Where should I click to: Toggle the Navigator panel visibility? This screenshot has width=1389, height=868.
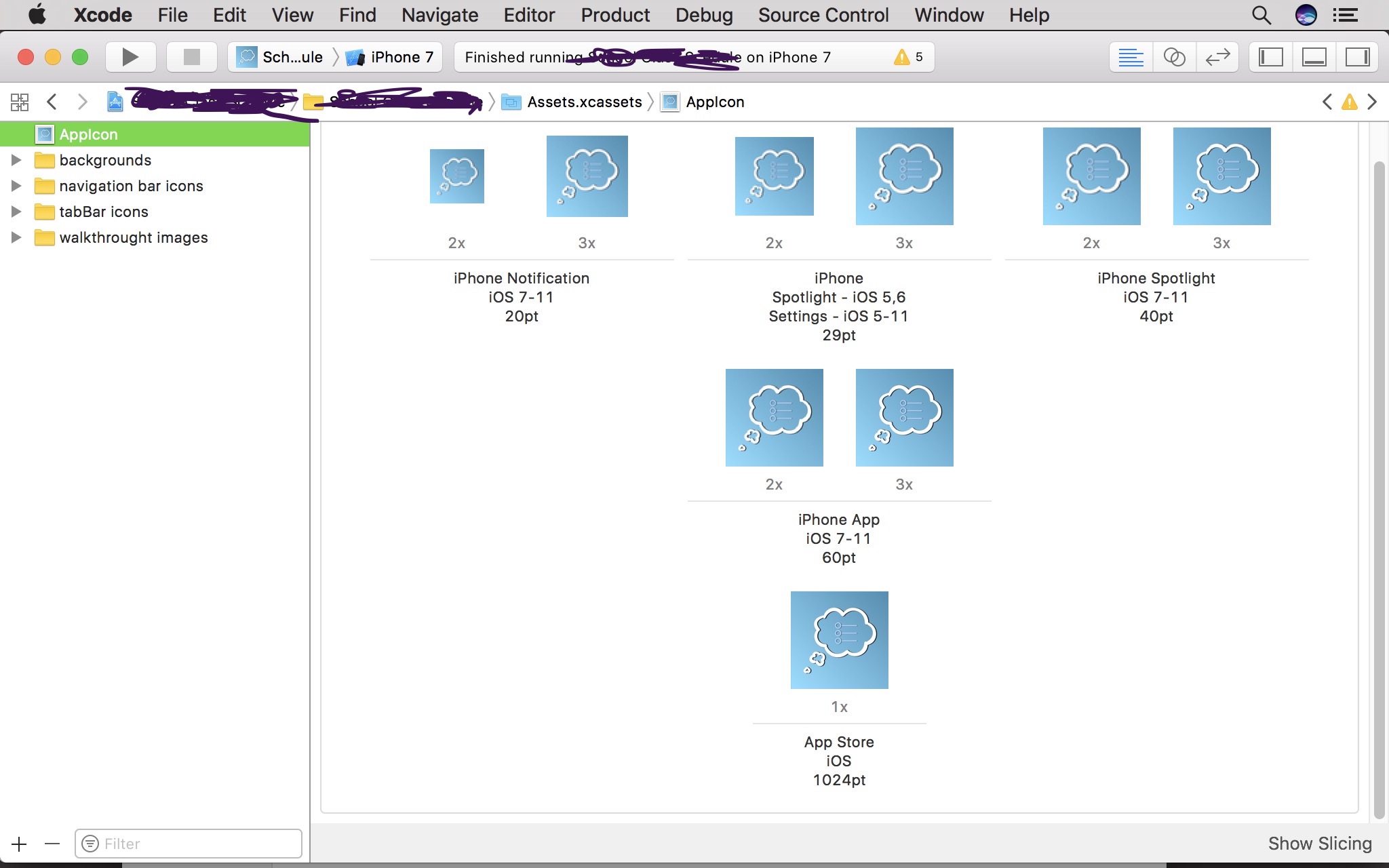click(x=1270, y=57)
